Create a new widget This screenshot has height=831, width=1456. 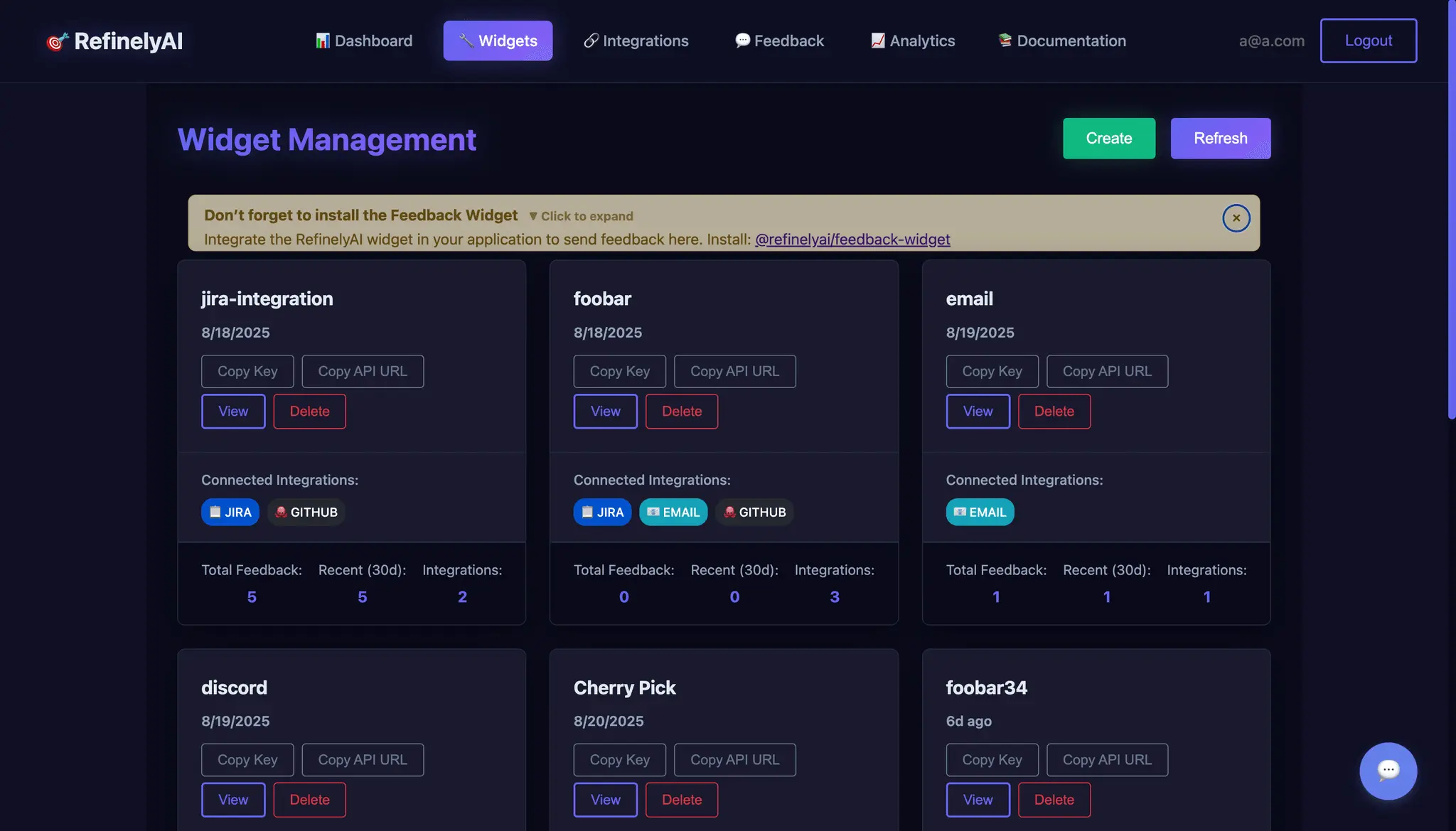click(x=1108, y=138)
